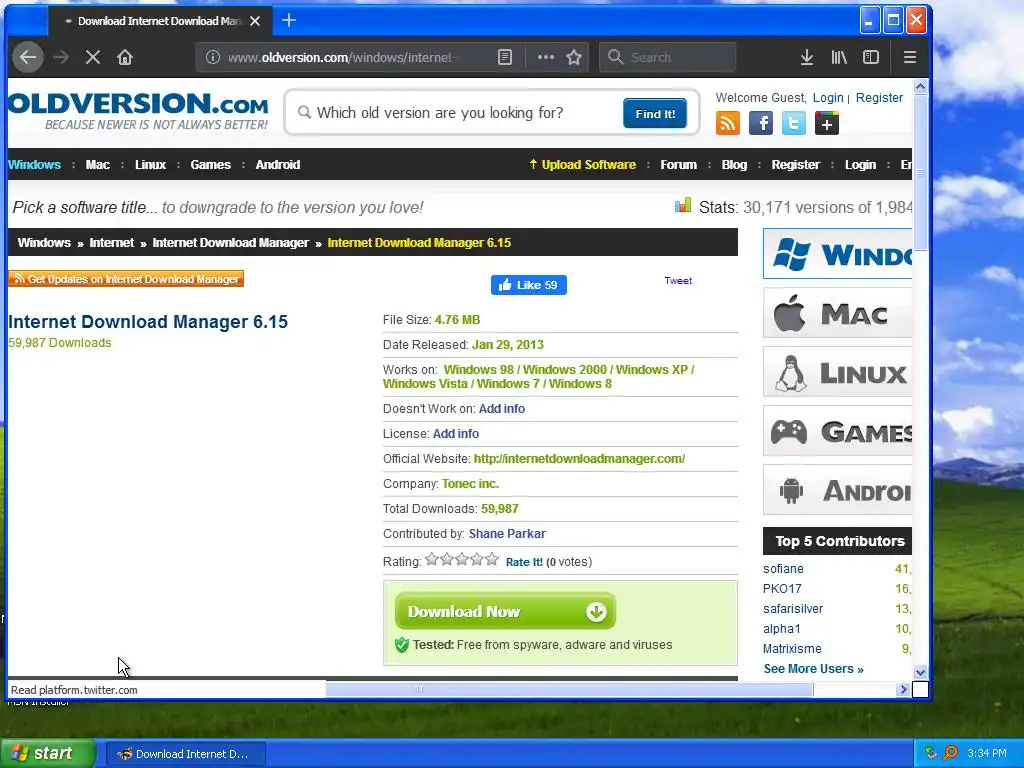Stop loading with the X button

[x=93, y=57]
